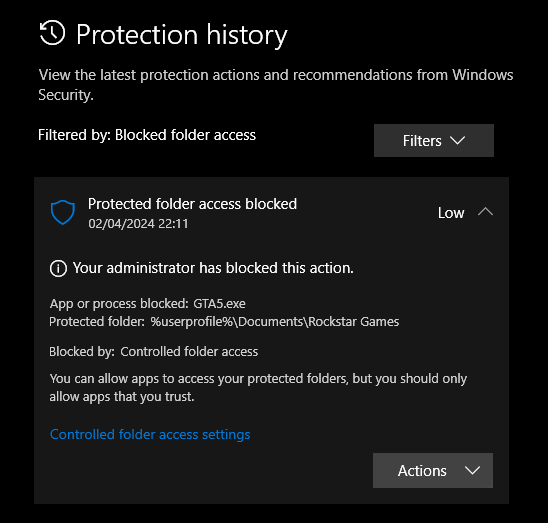Click the Windows Security description text
This screenshot has height=523, width=548.
click(275, 85)
